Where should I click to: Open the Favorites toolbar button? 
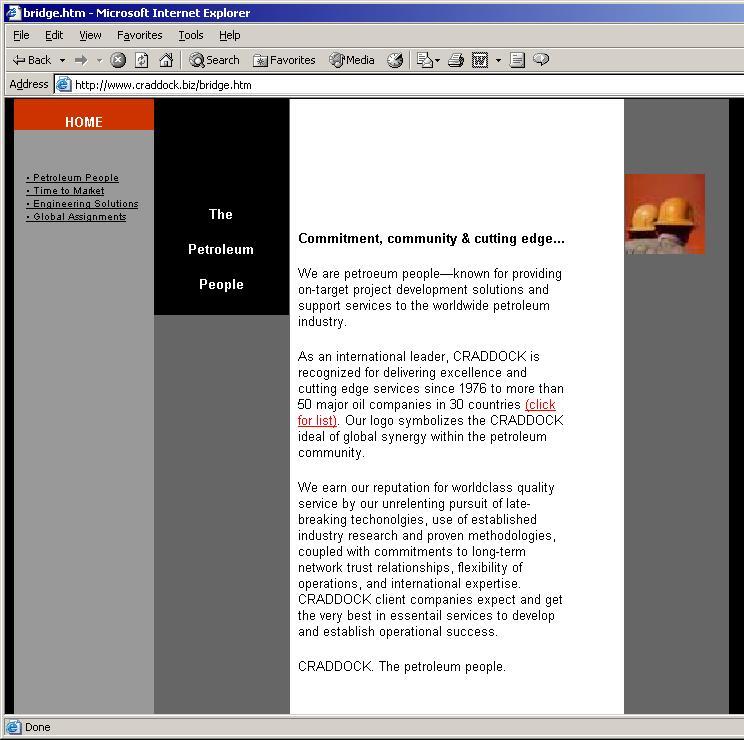point(284,60)
